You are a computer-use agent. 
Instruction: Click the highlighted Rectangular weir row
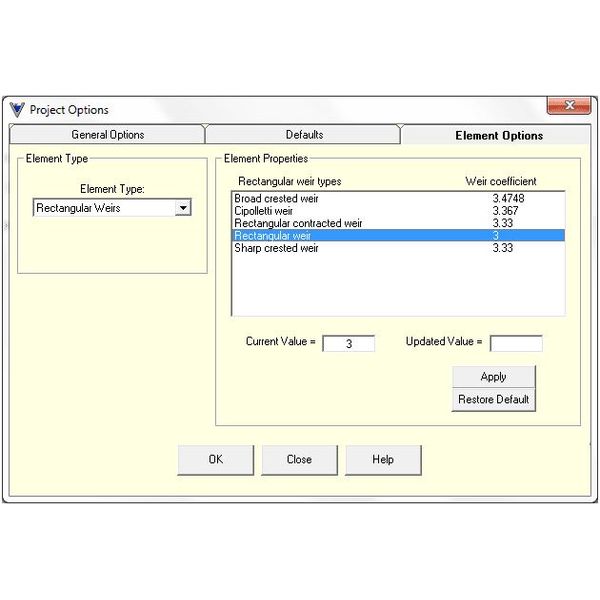point(272,235)
